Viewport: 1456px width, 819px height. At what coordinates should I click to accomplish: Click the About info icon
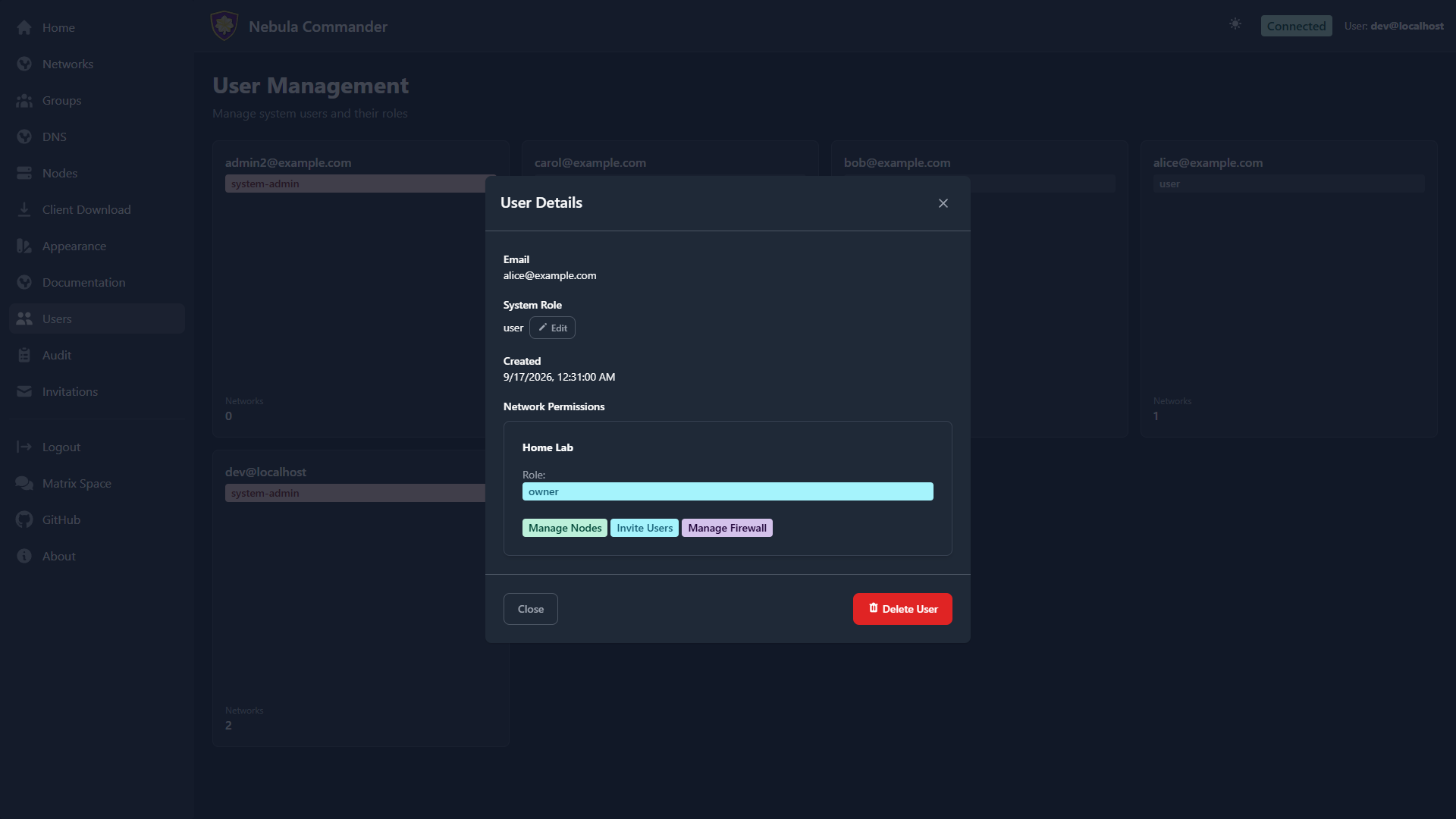click(24, 556)
